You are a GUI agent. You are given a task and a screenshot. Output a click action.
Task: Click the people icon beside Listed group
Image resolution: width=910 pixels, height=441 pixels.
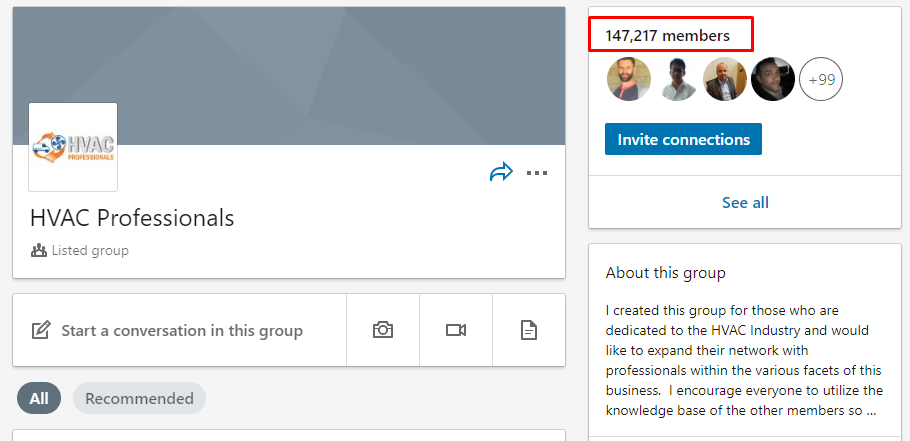click(x=39, y=251)
